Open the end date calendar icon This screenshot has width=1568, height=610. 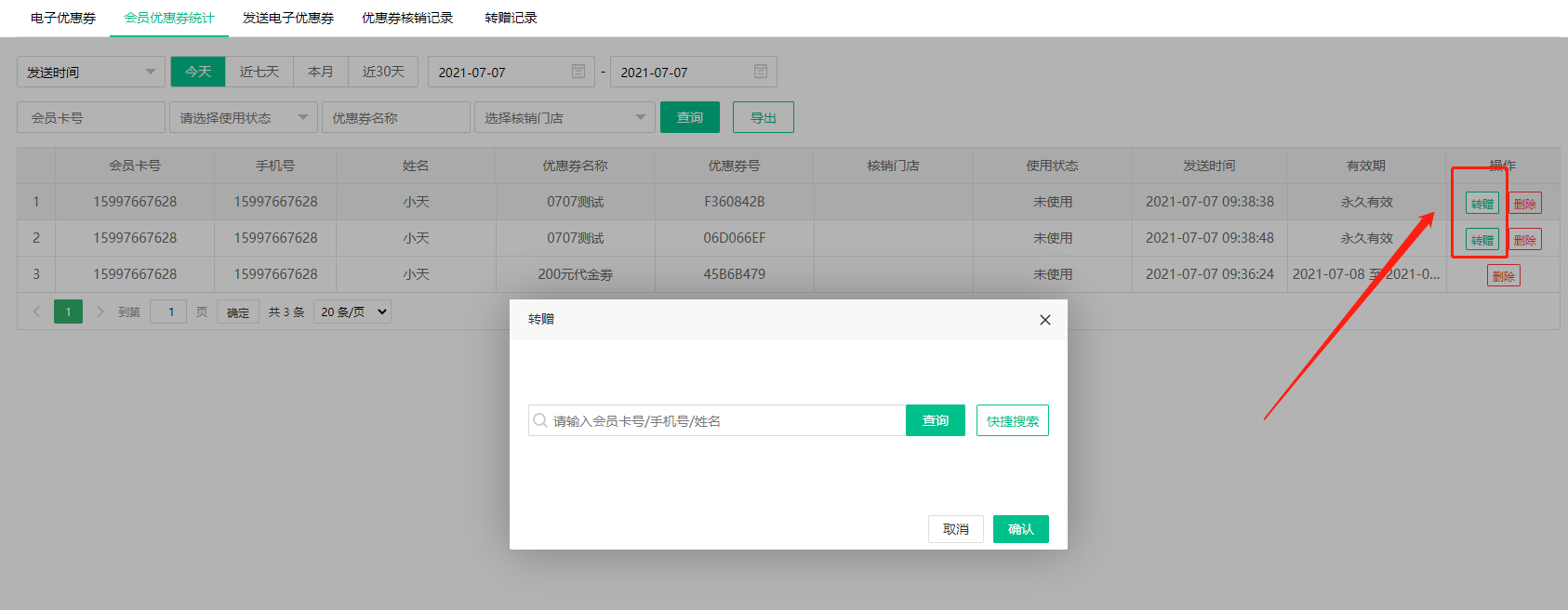(760, 72)
